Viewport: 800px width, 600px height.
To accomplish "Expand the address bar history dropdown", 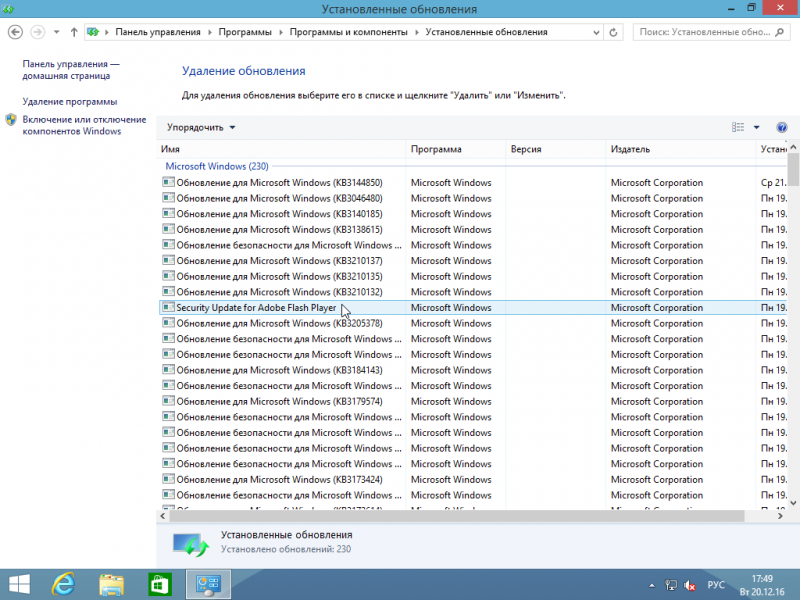I will [x=596, y=32].
